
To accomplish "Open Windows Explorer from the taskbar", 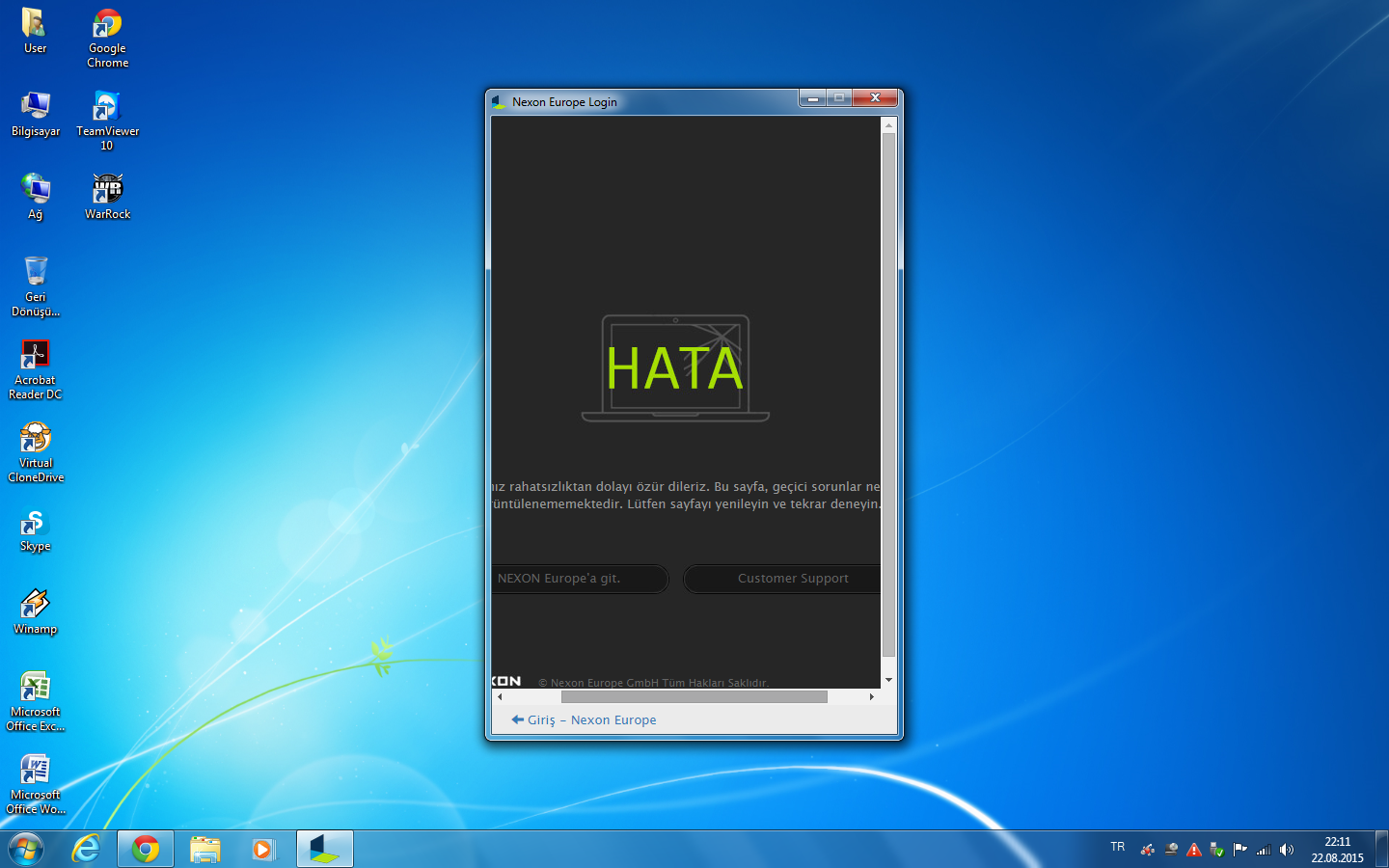I will pos(205,849).
